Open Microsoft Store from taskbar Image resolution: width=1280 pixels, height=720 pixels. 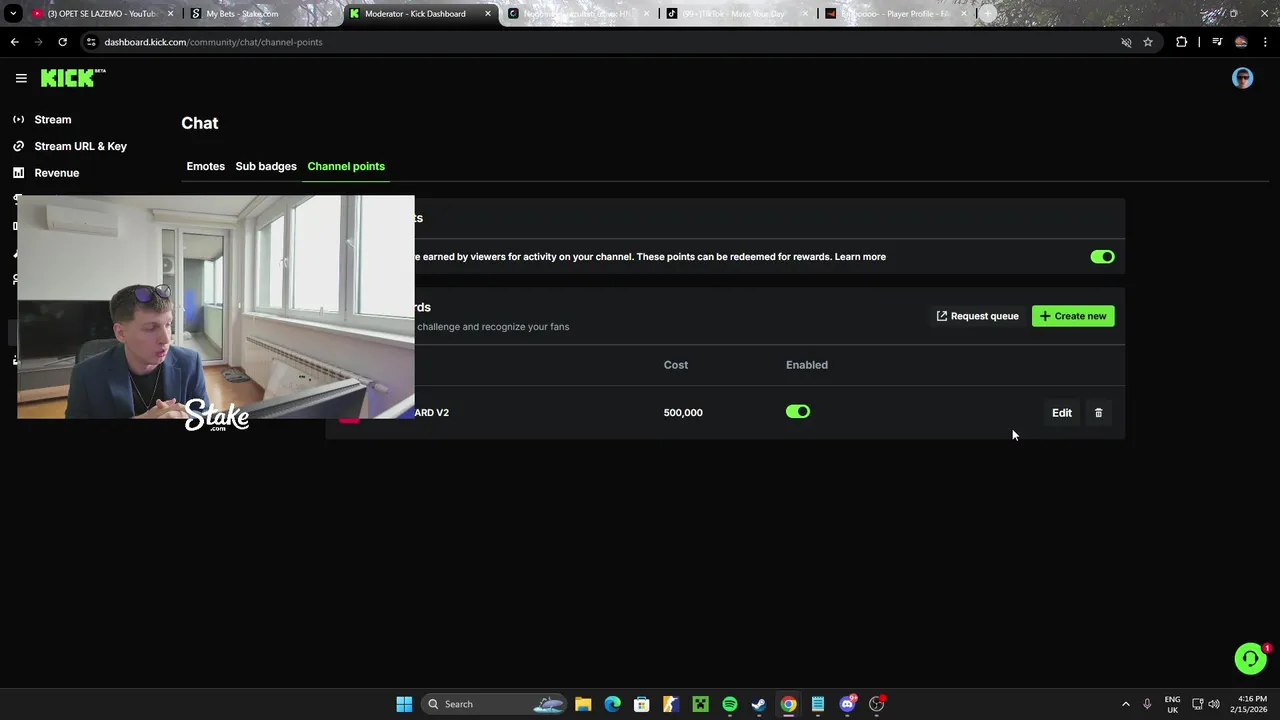[641, 704]
